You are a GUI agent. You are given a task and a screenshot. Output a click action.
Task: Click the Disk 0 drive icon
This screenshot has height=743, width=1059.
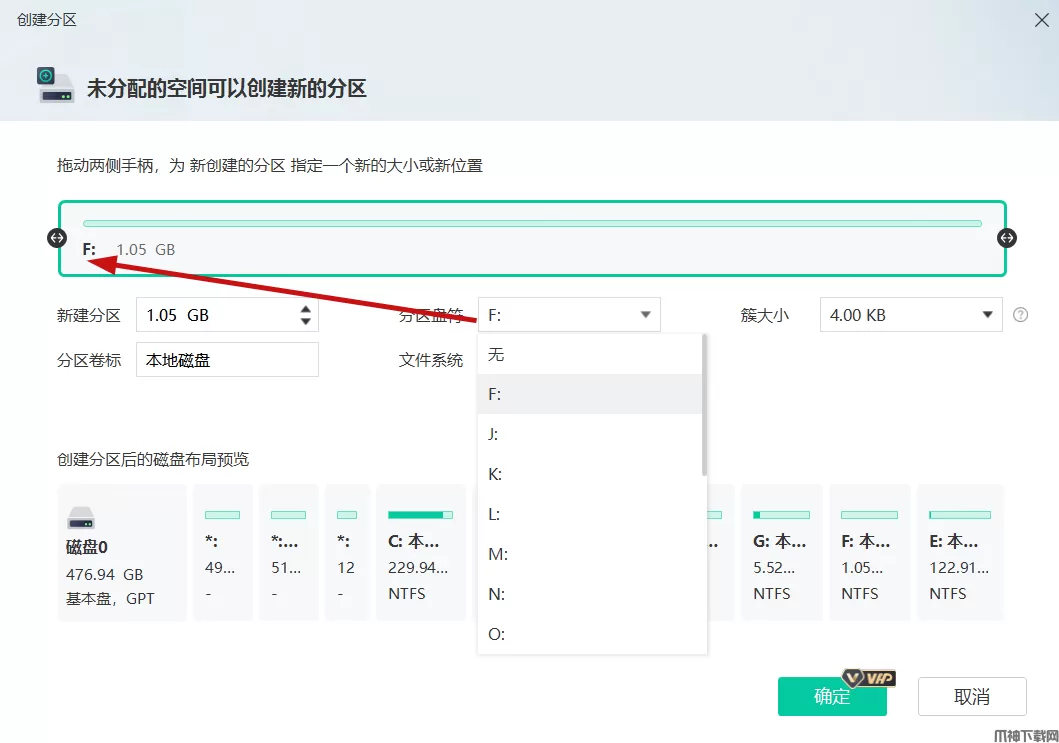pyautogui.click(x=82, y=518)
